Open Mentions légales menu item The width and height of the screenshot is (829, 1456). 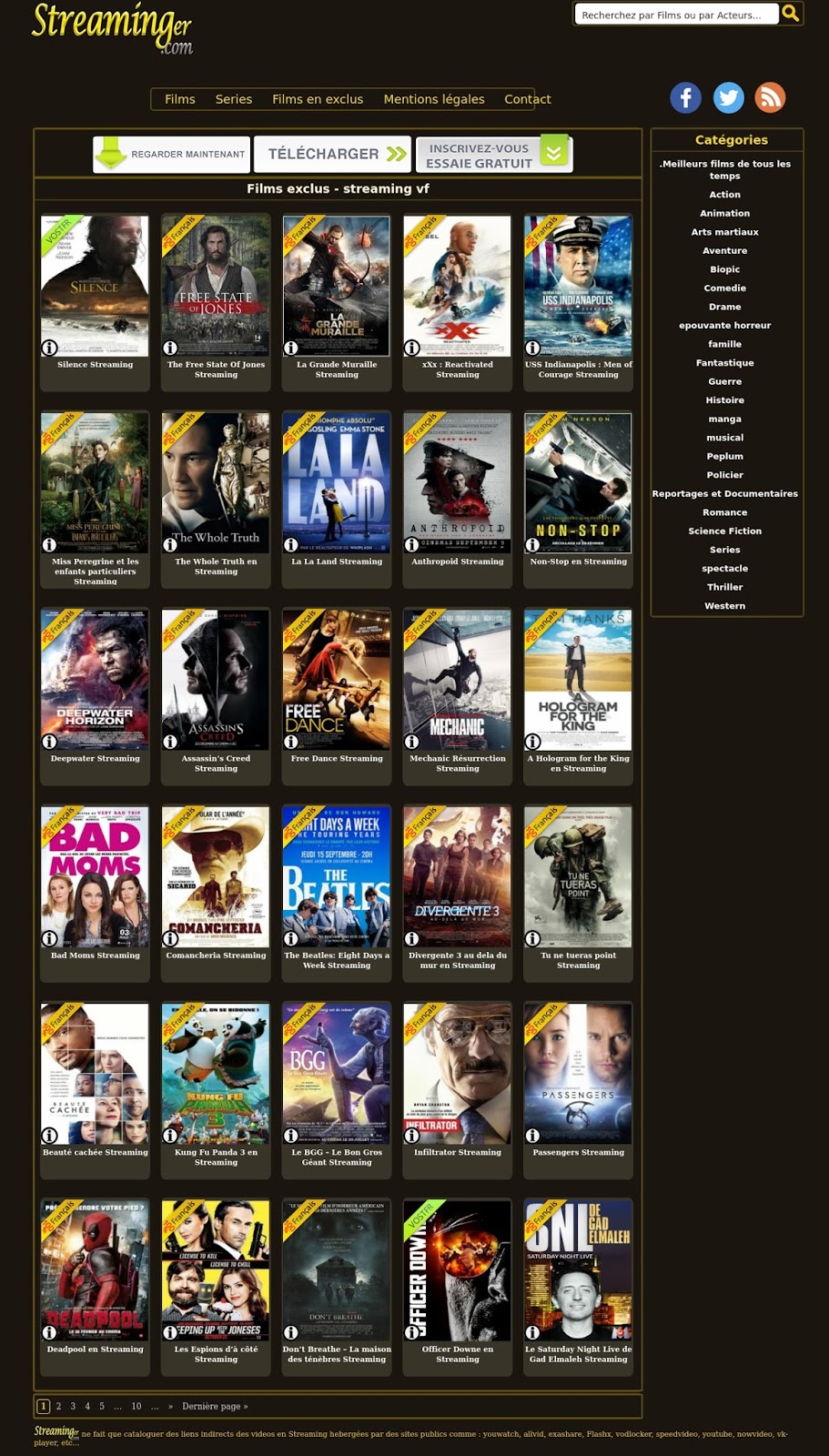point(434,99)
